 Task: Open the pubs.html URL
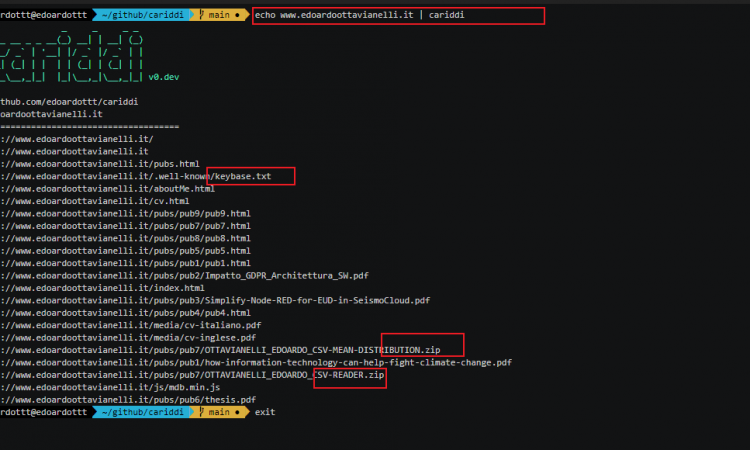coord(99,164)
